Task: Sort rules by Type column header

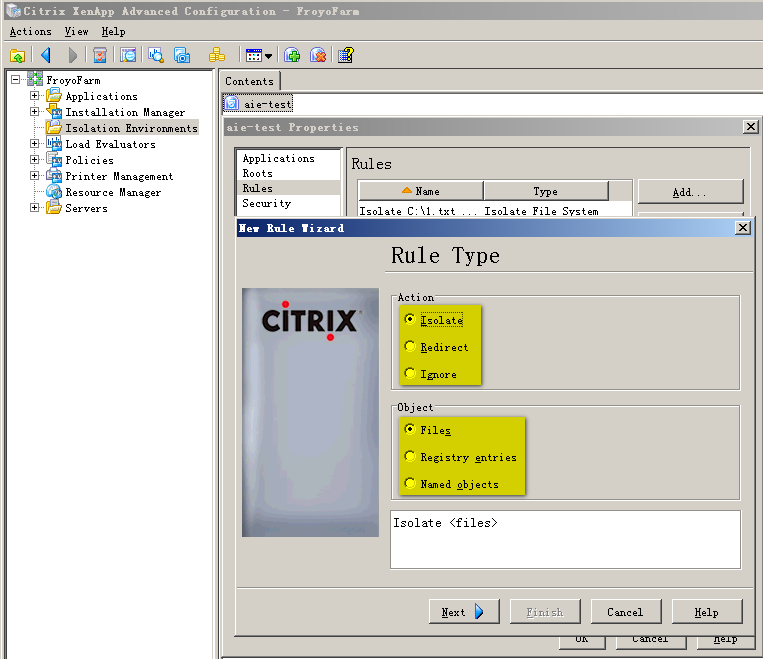Action: tap(546, 191)
